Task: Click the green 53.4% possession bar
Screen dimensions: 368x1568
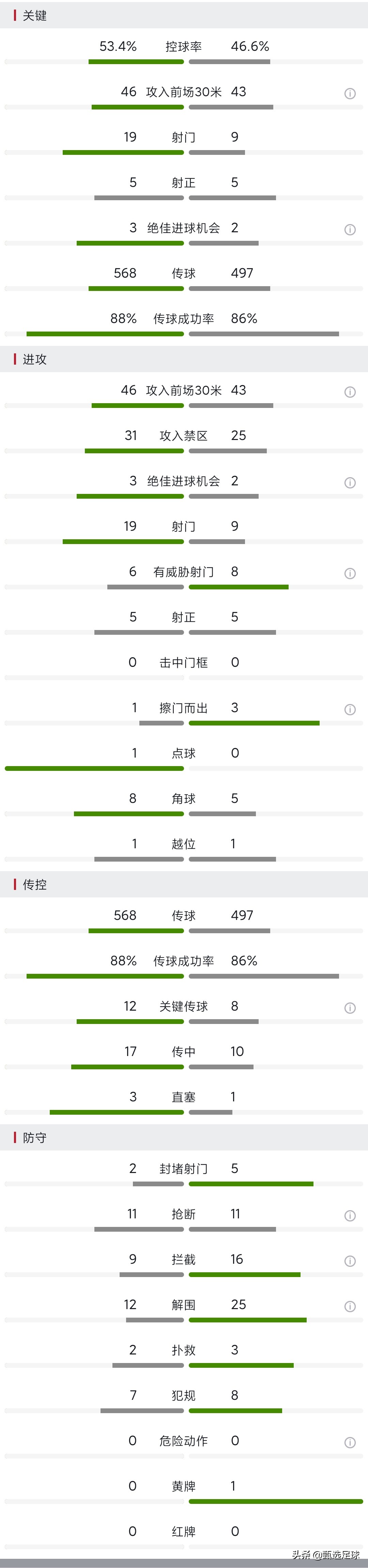Action: tap(137, 61)
